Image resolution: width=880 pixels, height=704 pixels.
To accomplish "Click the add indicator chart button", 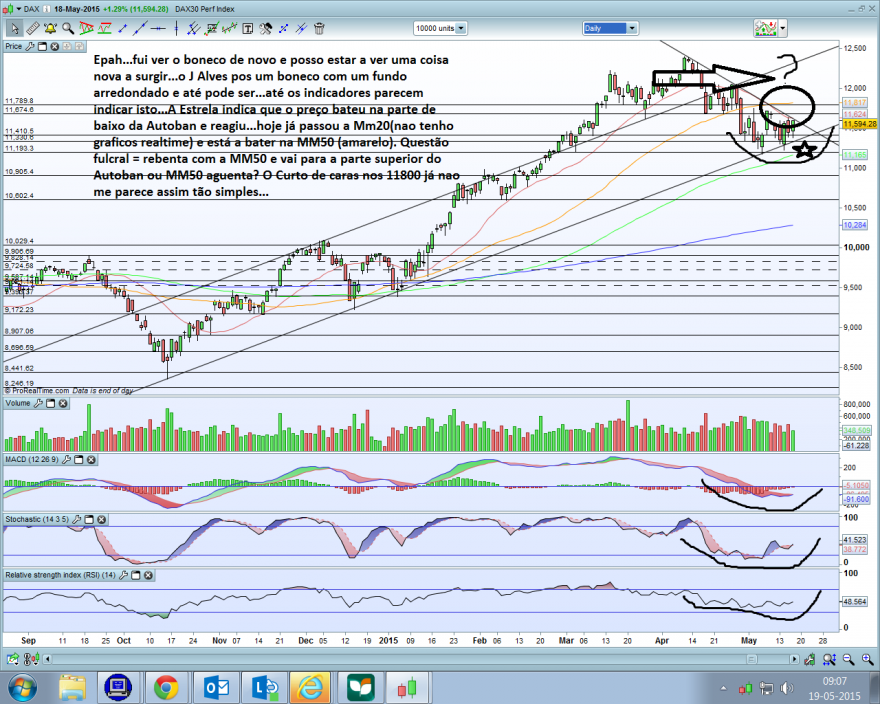I will tap(766, 28).
